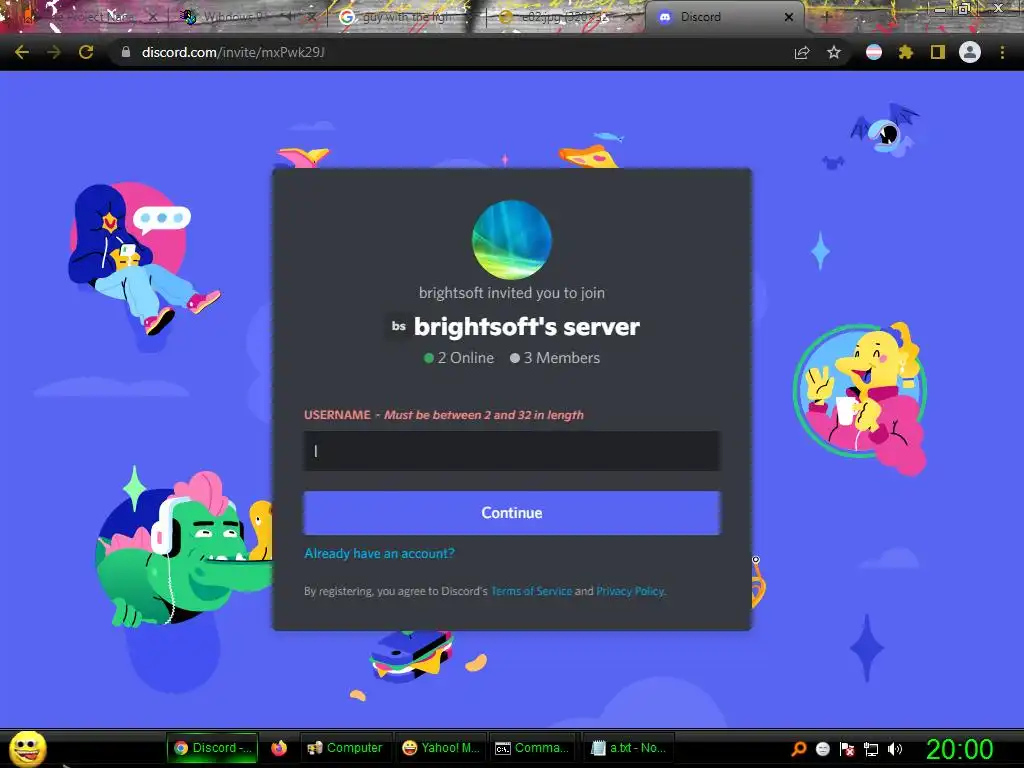This screenshot has width=1024, height=768.
Task: Click the '2 Online' status text
Action: click(459, 358)
